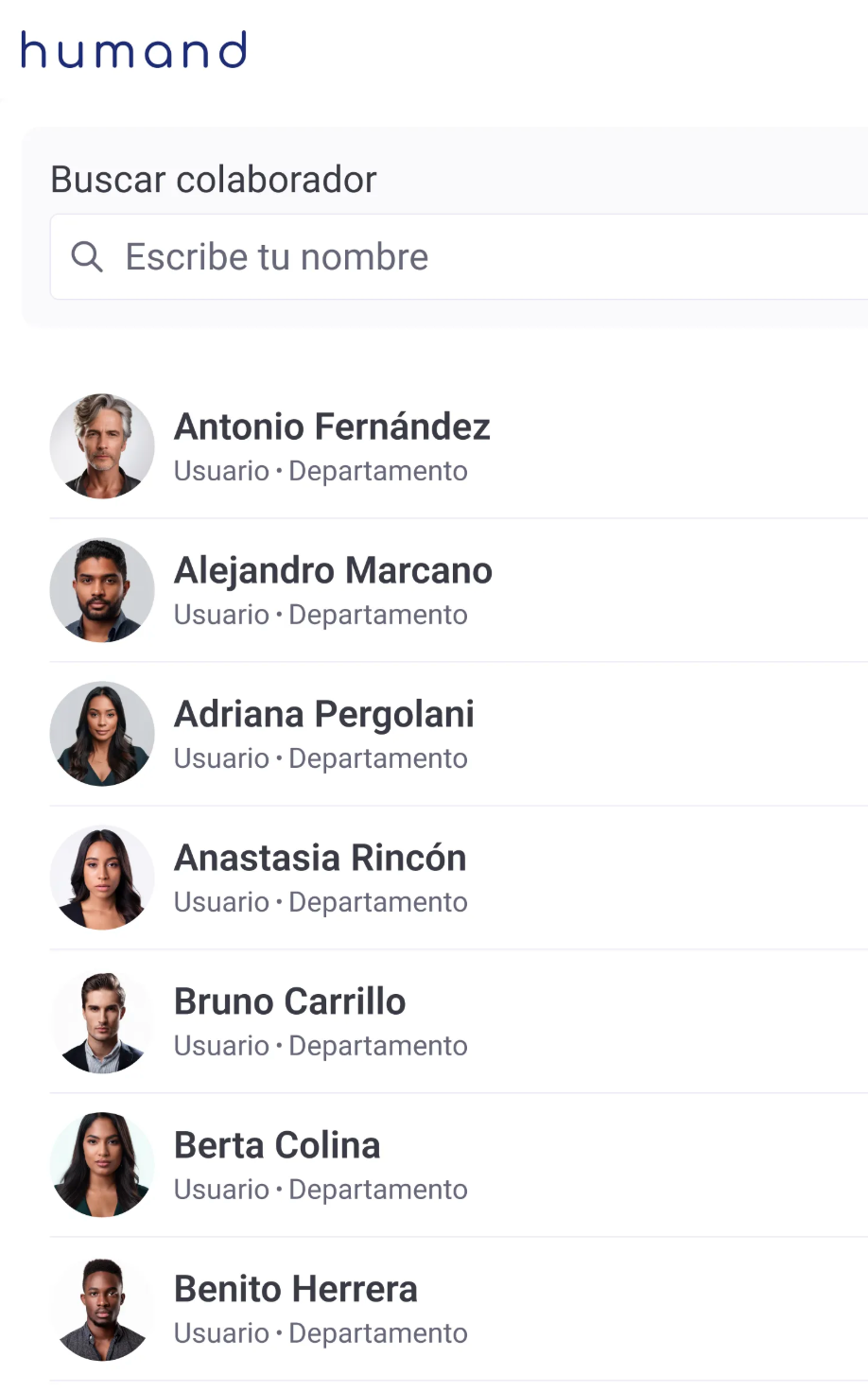Open Anastasia Rincón's avatar image
868x1392 pixels.
click(x=102, y=878)
